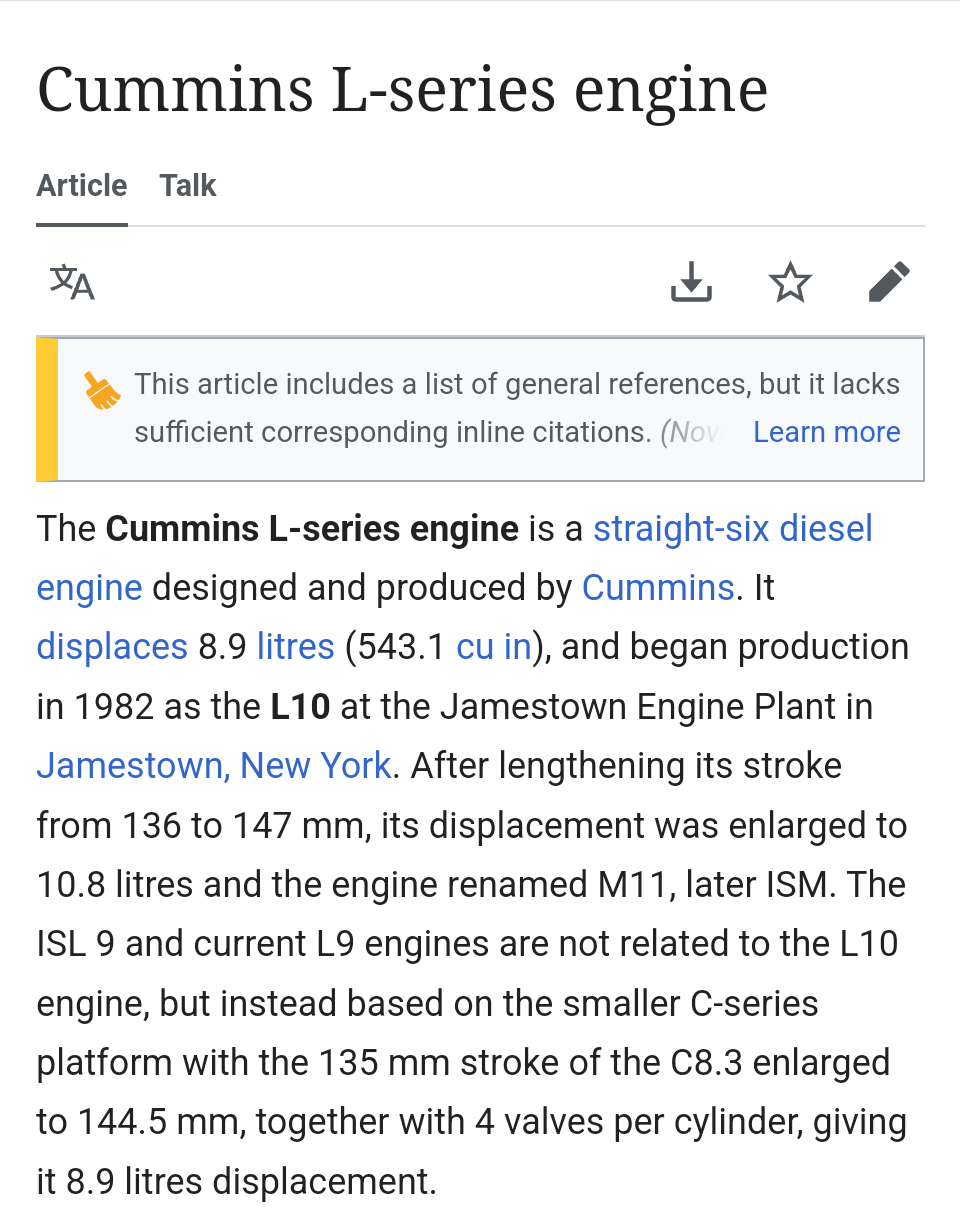Open the Learn more link
The height and width of the screenshot is (1224, 960).
pos(827,432)
